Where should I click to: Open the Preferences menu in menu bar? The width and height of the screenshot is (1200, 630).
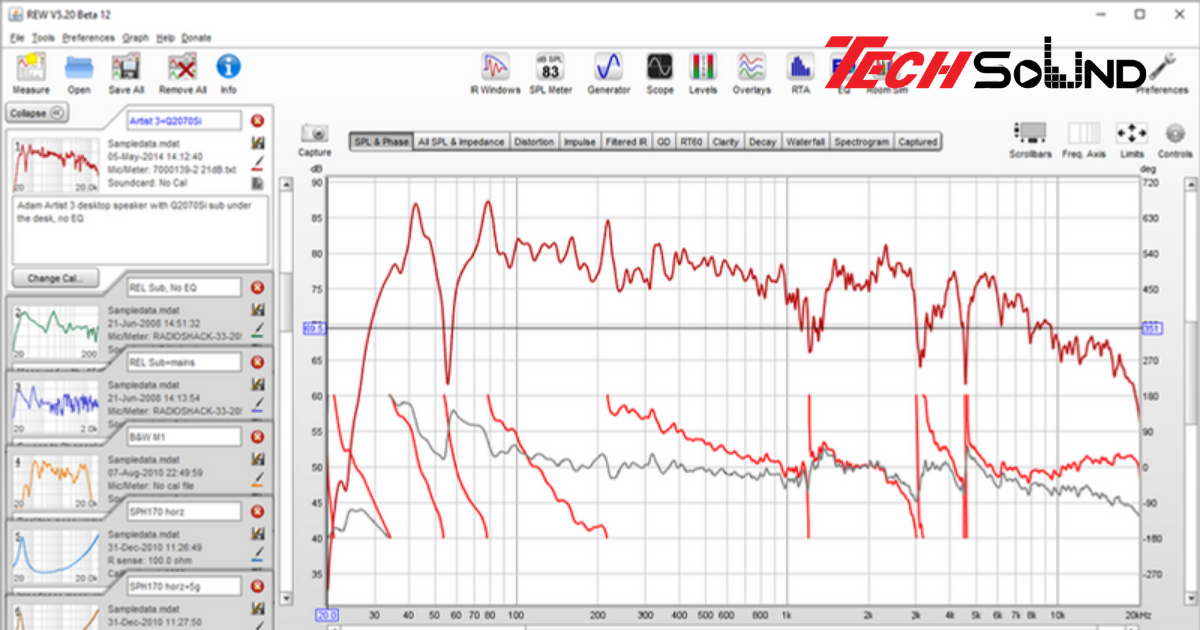point(88,38)
